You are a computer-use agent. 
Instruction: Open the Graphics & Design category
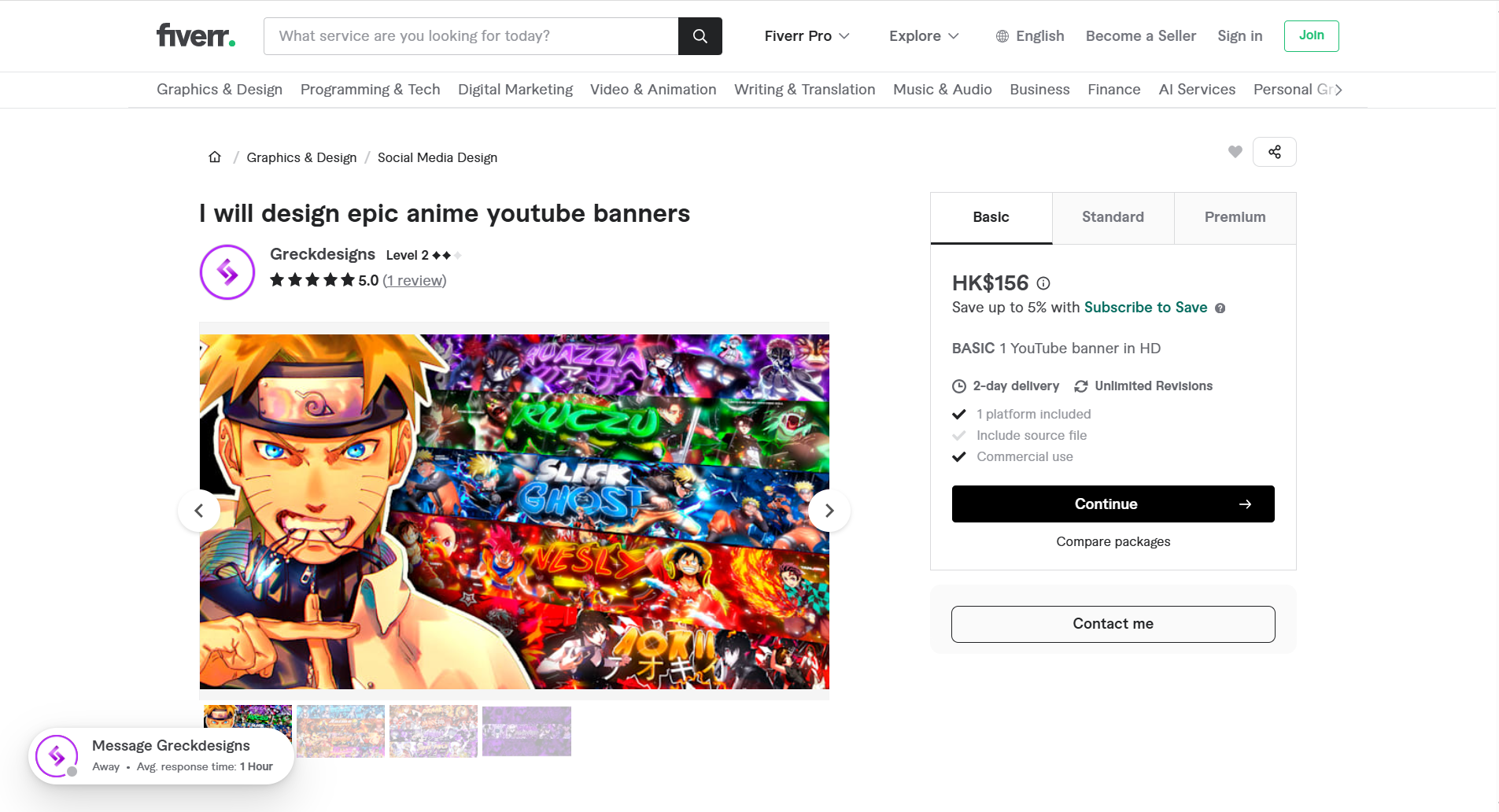click(219, 89)
